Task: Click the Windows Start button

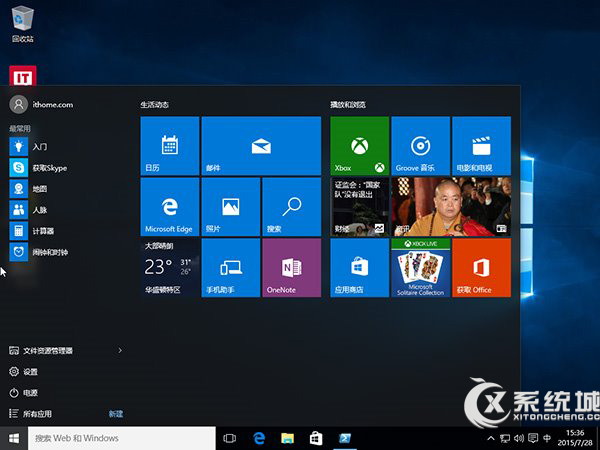Action: coord(14,438)
